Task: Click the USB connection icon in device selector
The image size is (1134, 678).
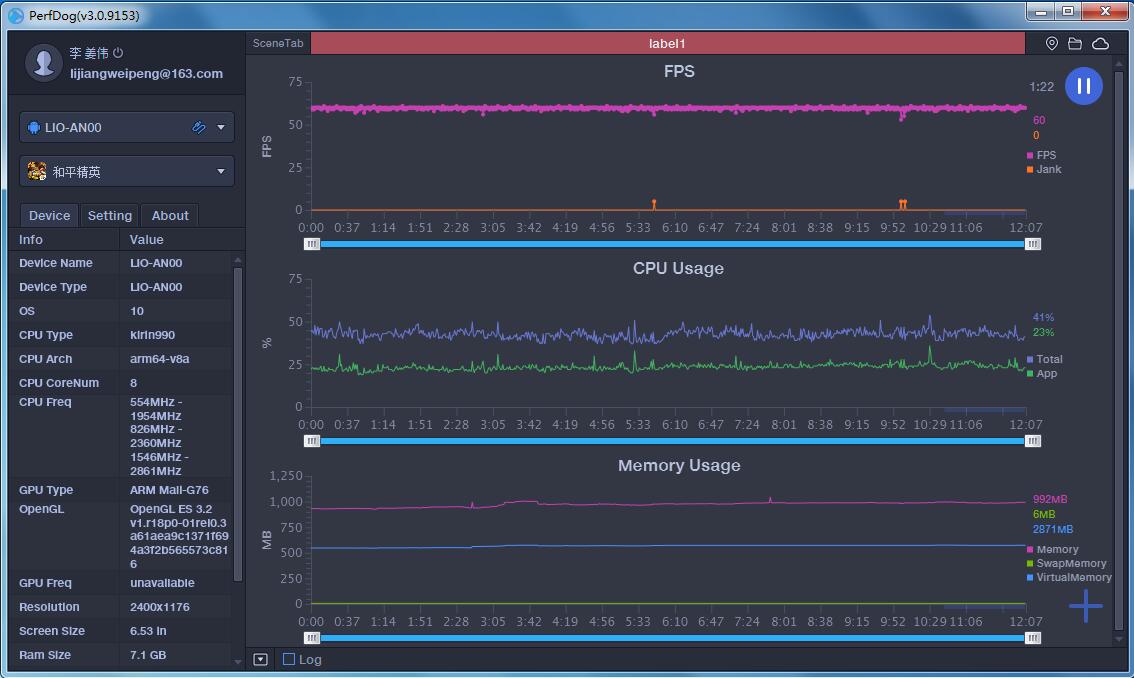Action: coord(199,127)
